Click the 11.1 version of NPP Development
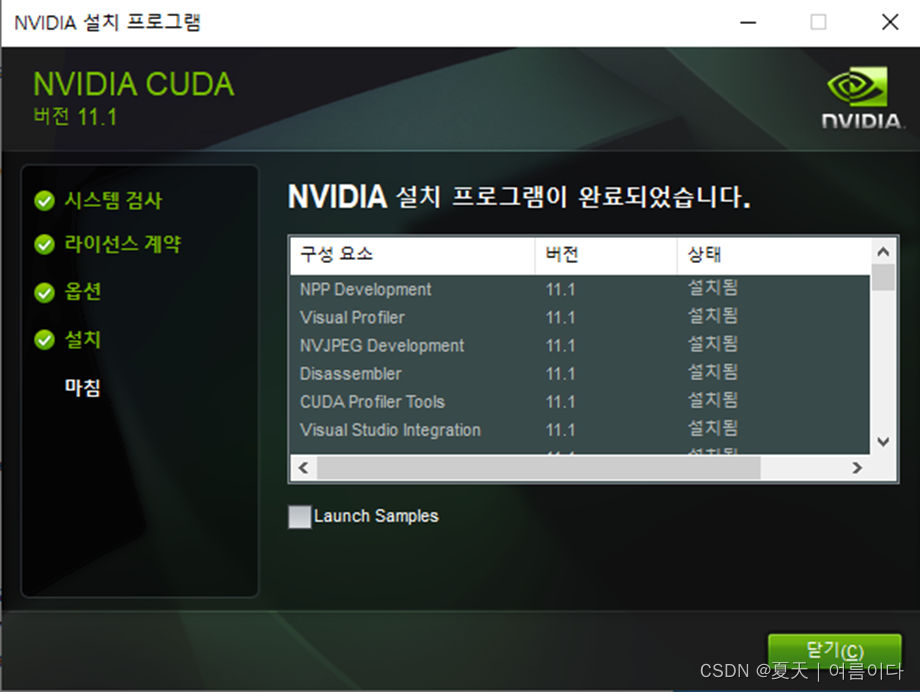This screenshot has width=920, height=692. pos(560,289)
